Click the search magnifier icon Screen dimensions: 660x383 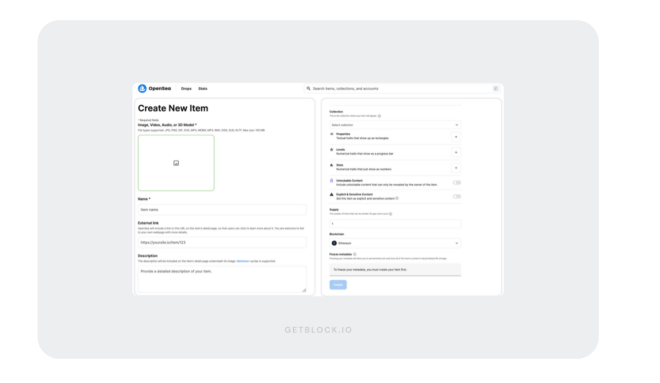pos(309,88)
